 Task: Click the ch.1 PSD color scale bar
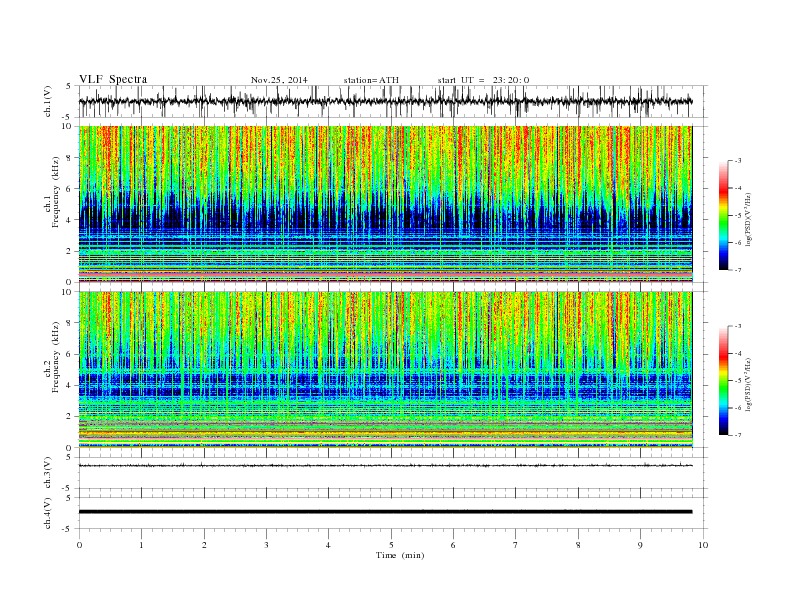(724, 216)
